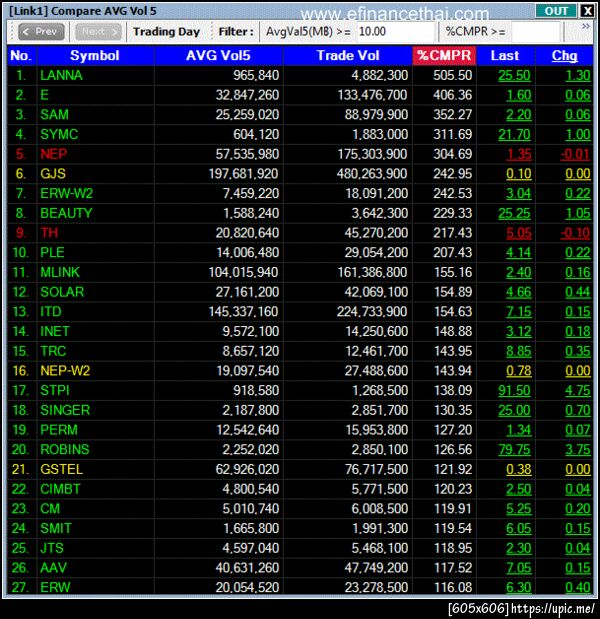The height and width of the screenshot is (619, 600).
Task: Open LANNA last price 25.50 link
Action: 514,75
